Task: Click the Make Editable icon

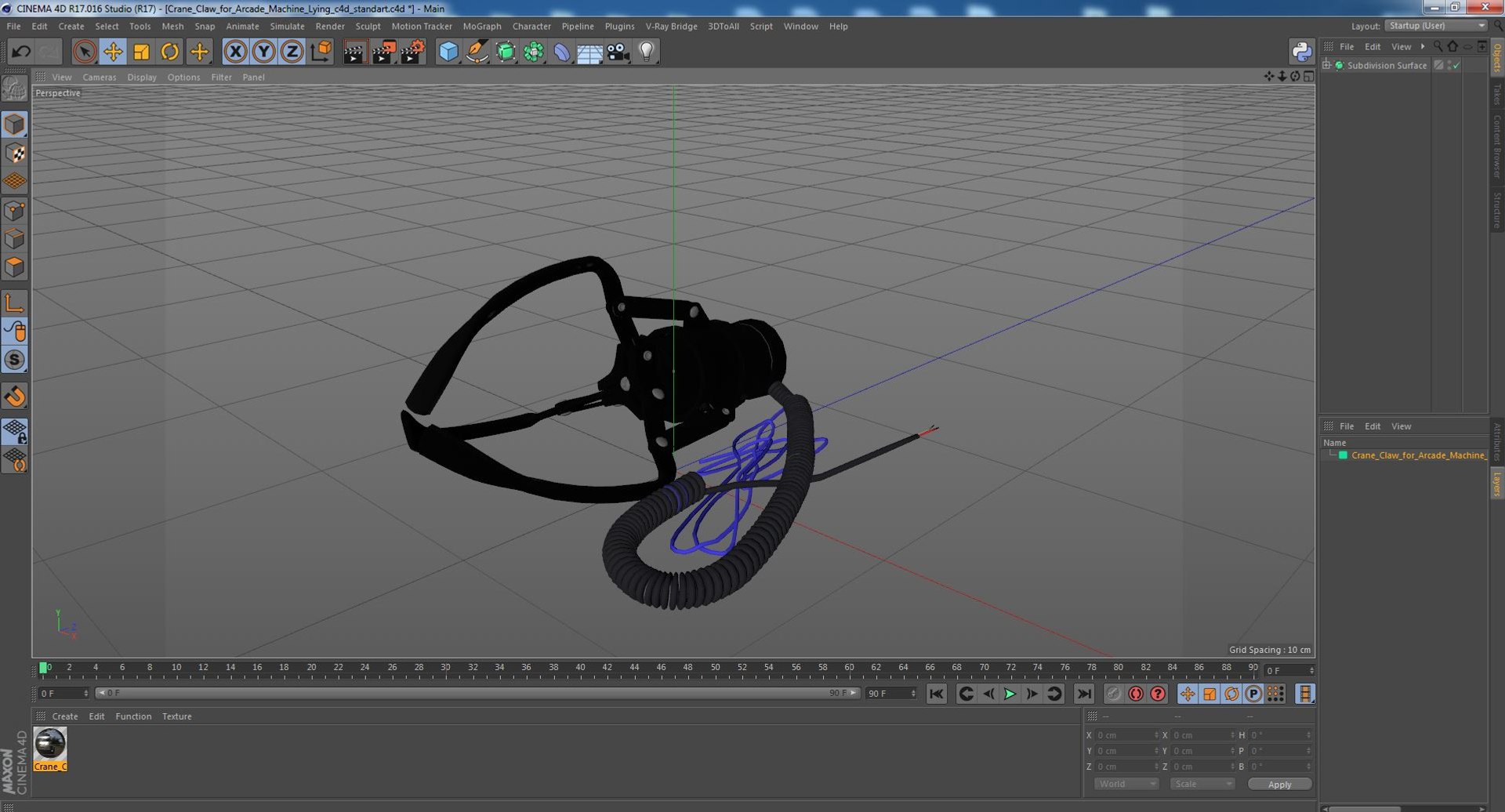Action: [14, 89]
